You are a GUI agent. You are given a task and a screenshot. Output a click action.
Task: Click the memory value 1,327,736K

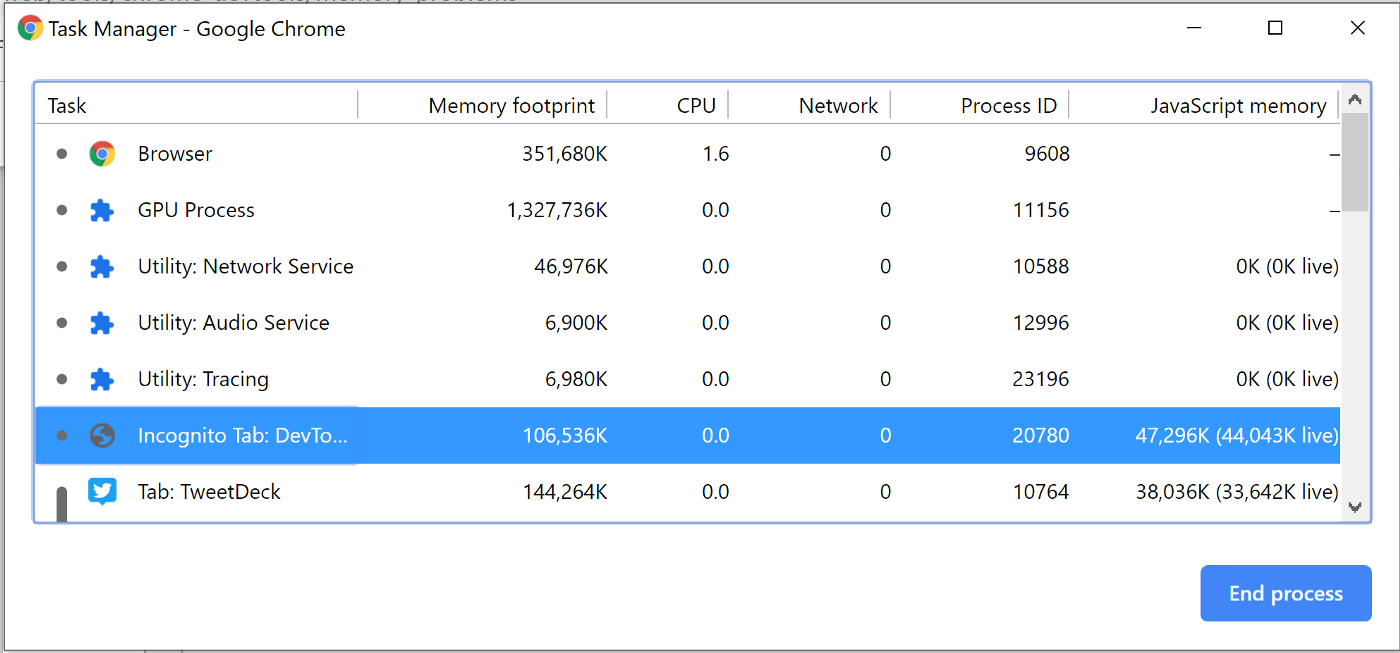pyautogui.click(x=558, y=210)
